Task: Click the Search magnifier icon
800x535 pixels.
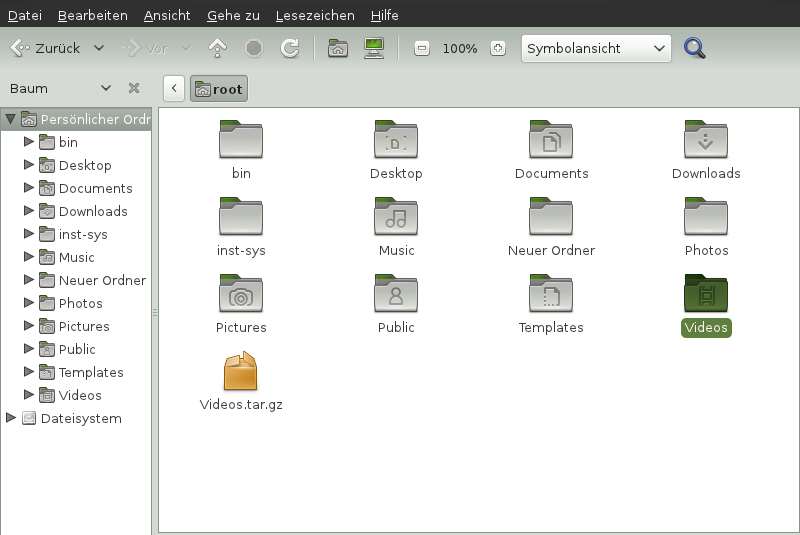Action: (695, 48)
